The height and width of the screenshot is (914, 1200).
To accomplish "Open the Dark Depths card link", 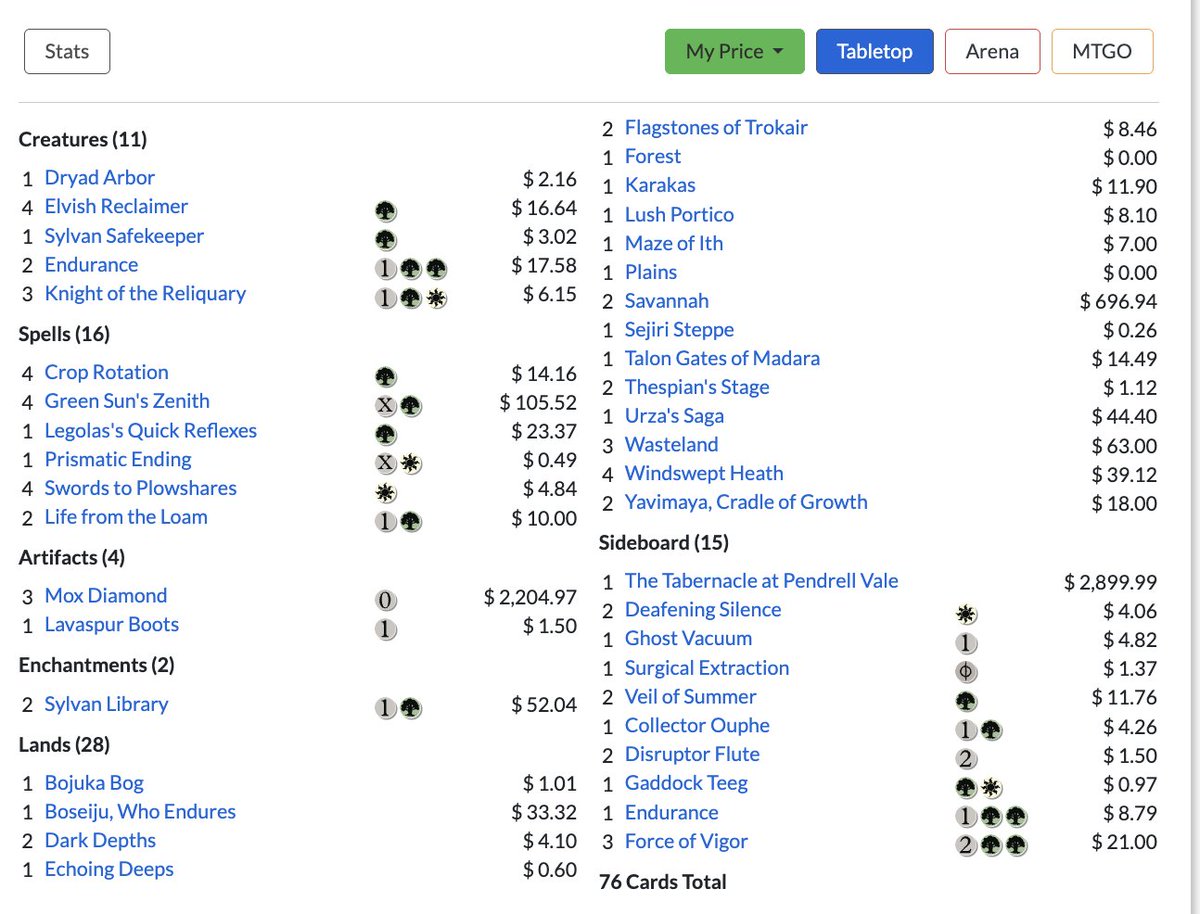I will [100, 840].
